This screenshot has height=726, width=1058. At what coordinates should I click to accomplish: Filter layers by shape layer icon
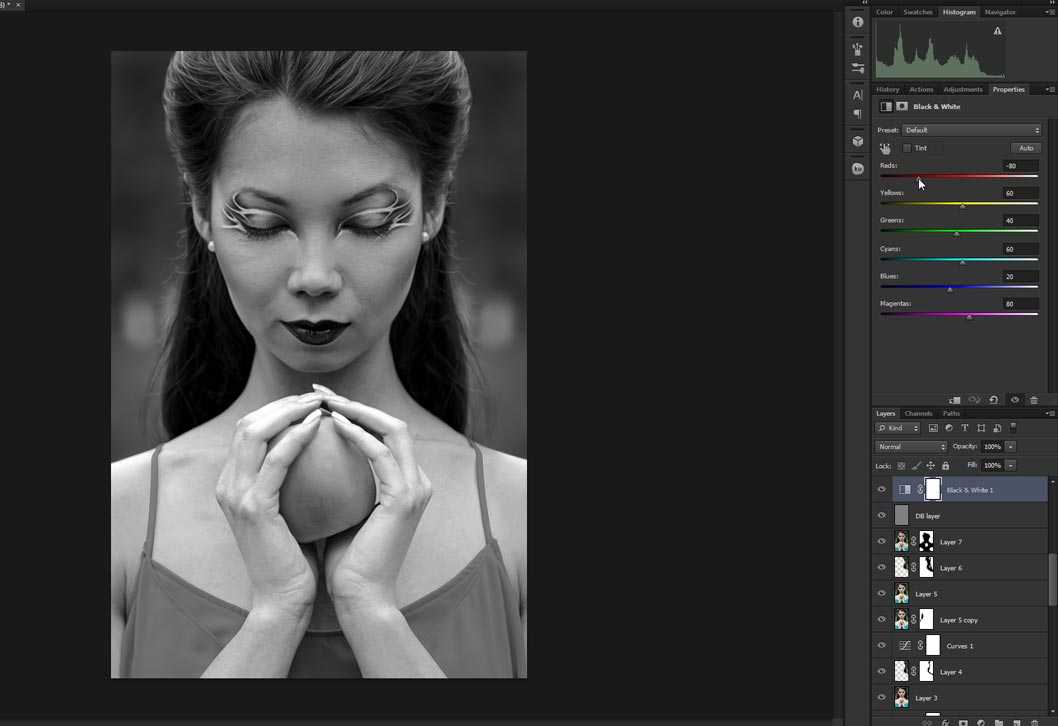click(x=981, y=428)
